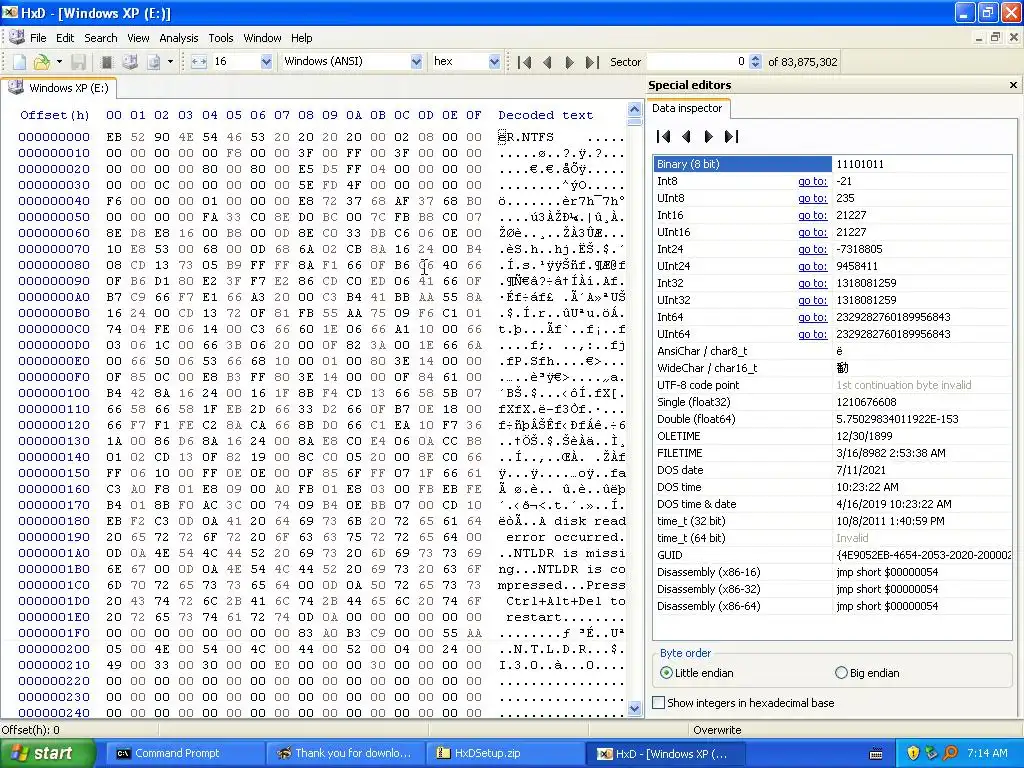
Task: Click the Open file folder icon
Action: (x=41, y=62)
